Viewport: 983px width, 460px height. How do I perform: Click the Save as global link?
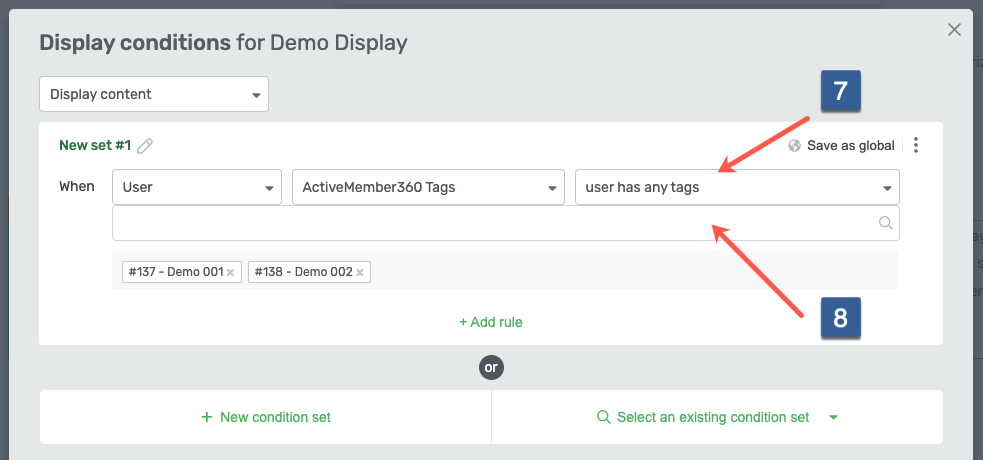point(850,145)
